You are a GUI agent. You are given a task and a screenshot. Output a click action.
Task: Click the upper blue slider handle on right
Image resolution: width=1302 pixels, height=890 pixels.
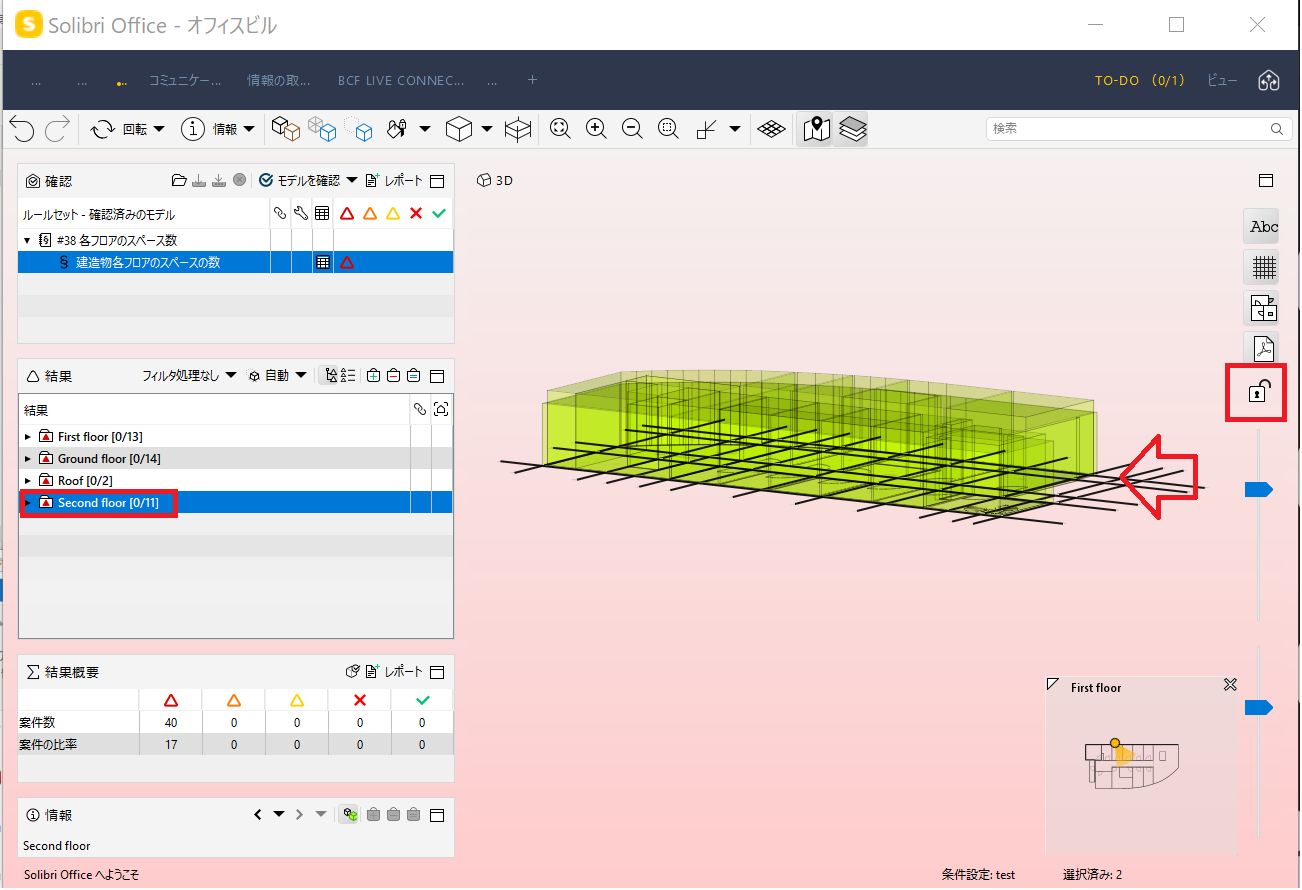point(1258,489)
